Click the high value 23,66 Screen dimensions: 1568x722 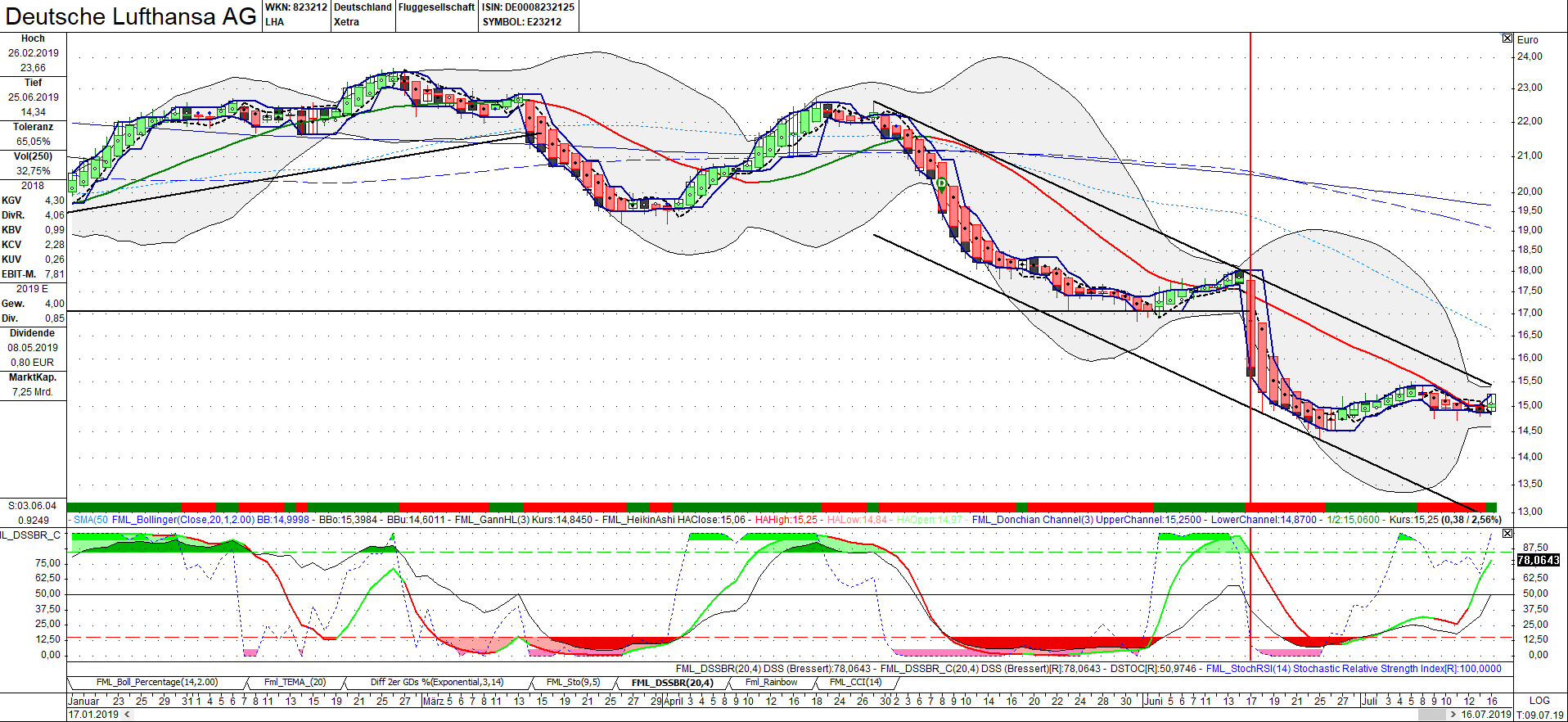34,68
